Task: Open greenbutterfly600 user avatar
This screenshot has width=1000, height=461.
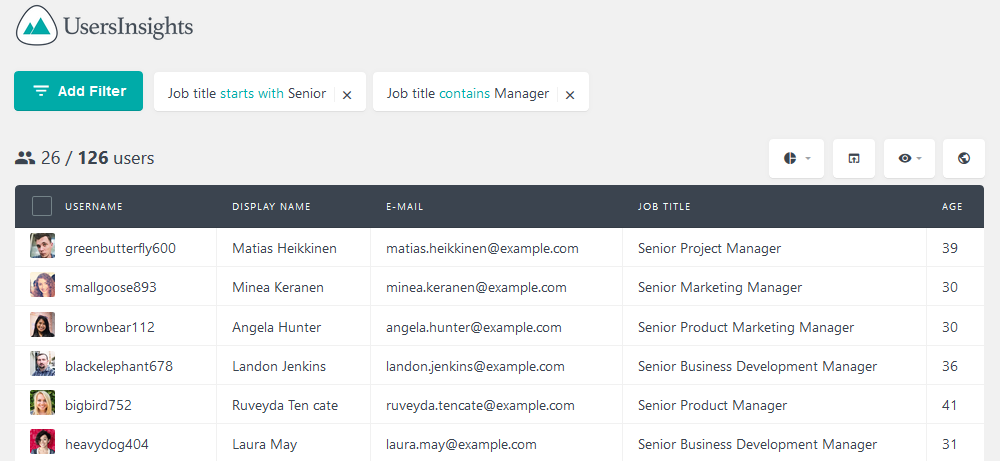Action: pos(42,246)
